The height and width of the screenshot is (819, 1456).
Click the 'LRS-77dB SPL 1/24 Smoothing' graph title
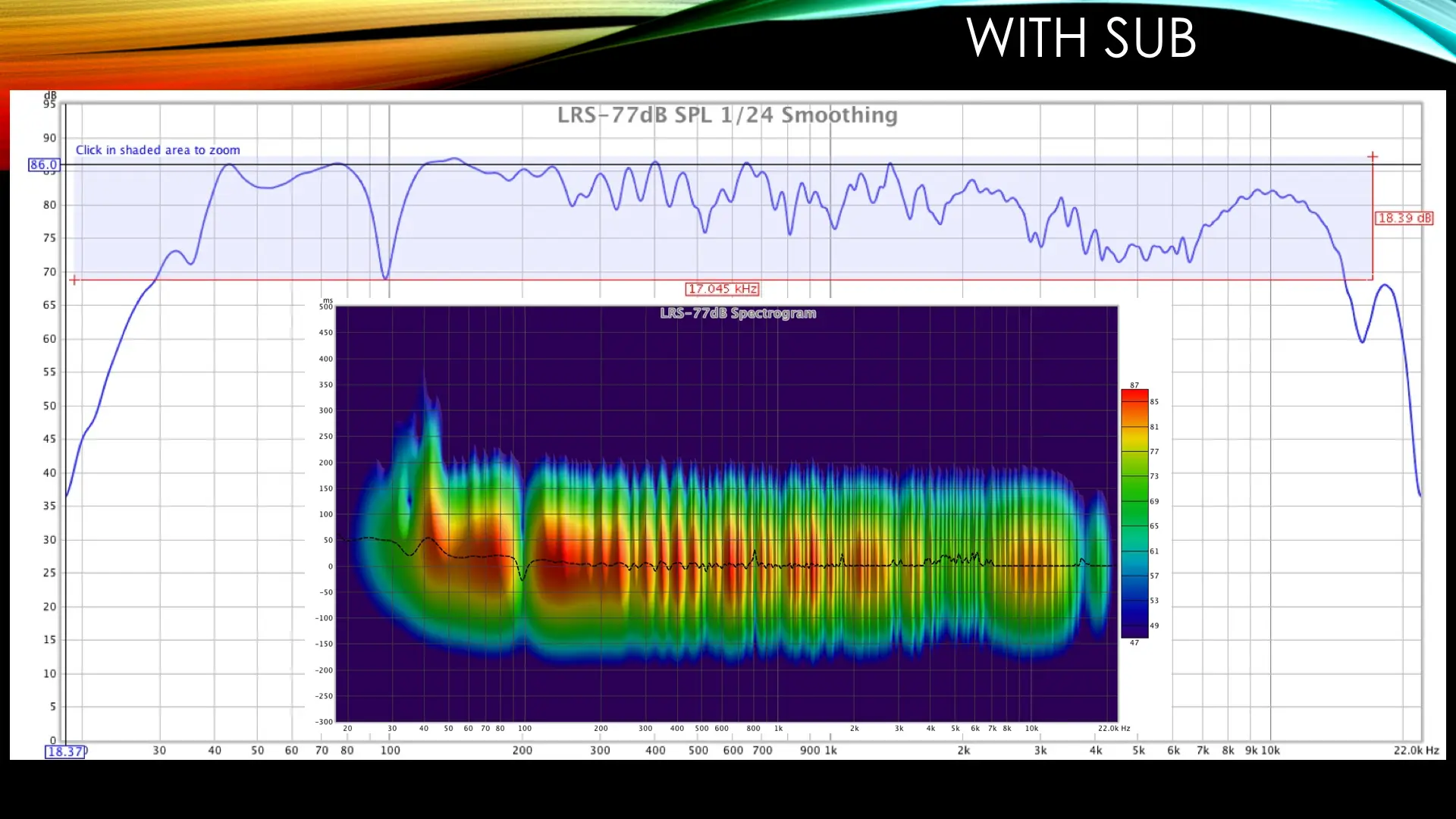[726, 115]
